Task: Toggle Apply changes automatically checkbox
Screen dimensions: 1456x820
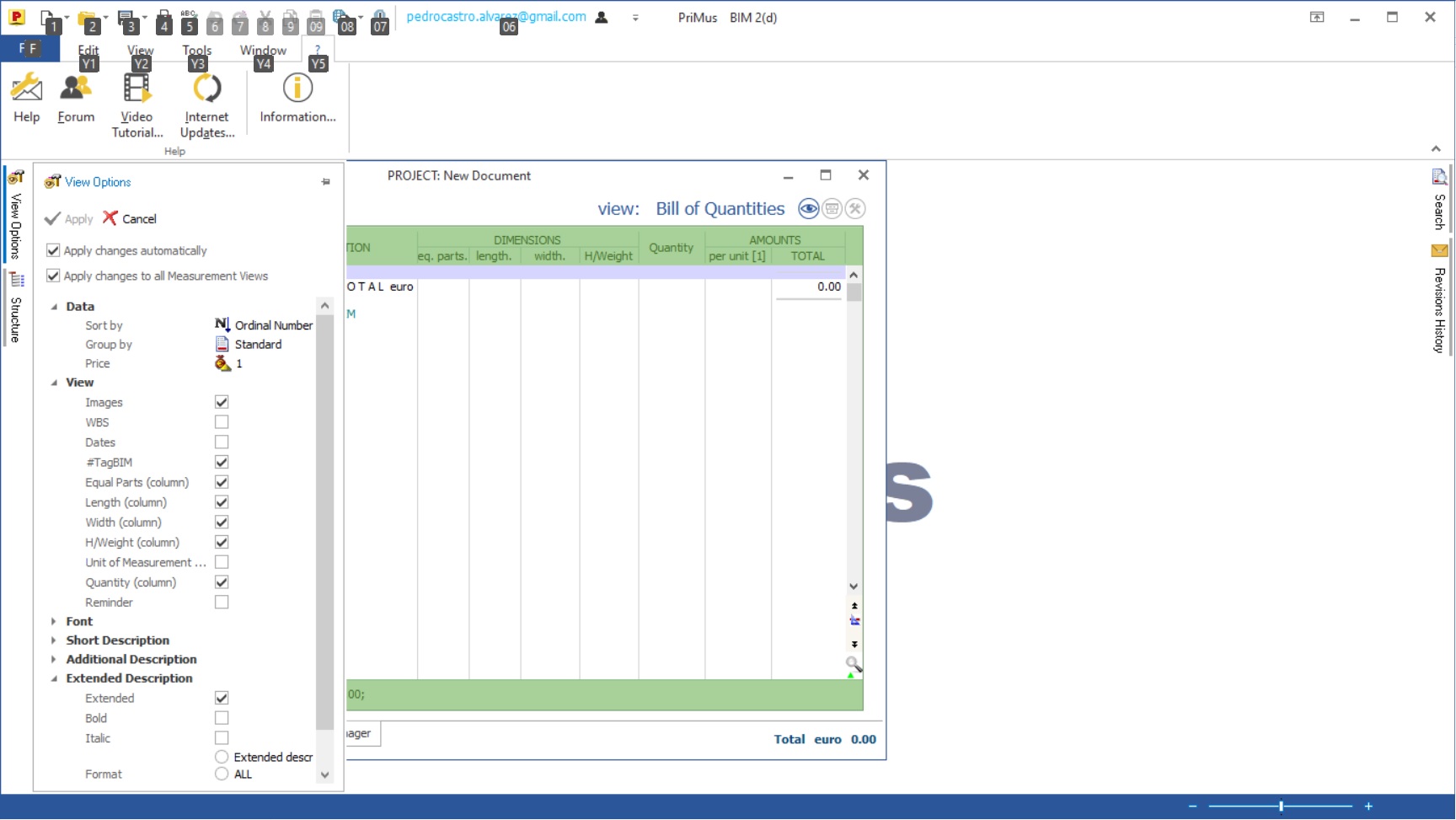Action: point(53,250)
